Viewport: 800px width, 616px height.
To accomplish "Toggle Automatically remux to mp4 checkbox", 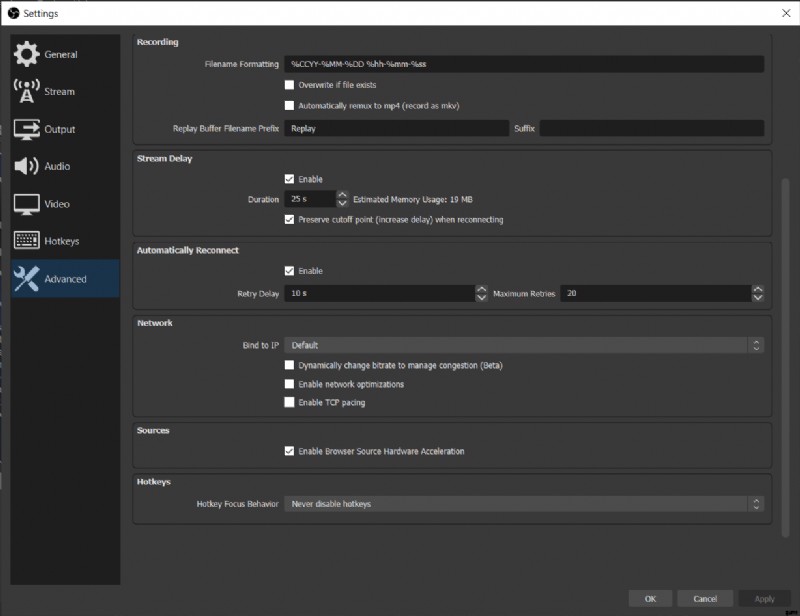I will click(290, 105).
